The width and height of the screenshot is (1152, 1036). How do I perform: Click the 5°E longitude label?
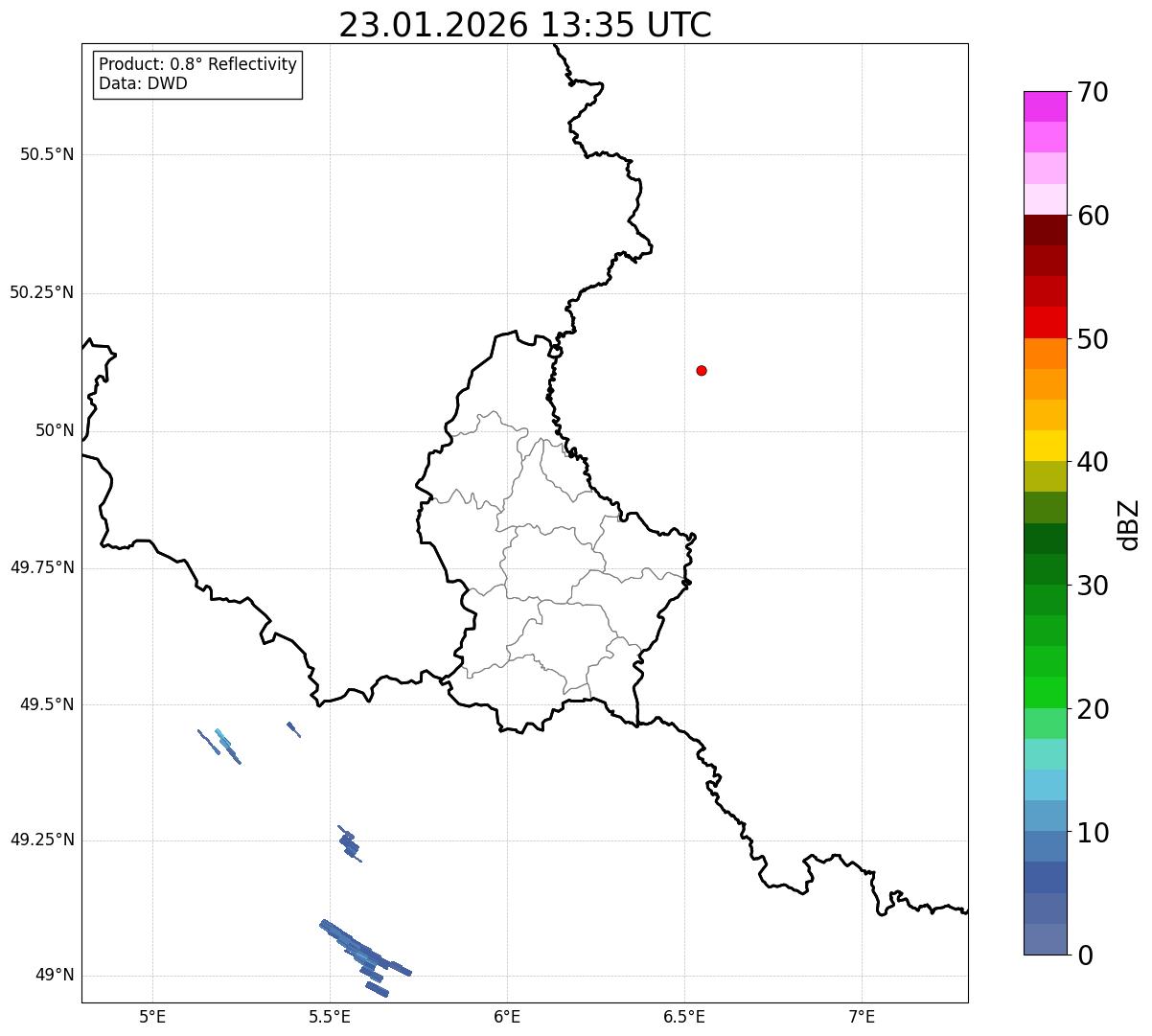(152, 1016)
